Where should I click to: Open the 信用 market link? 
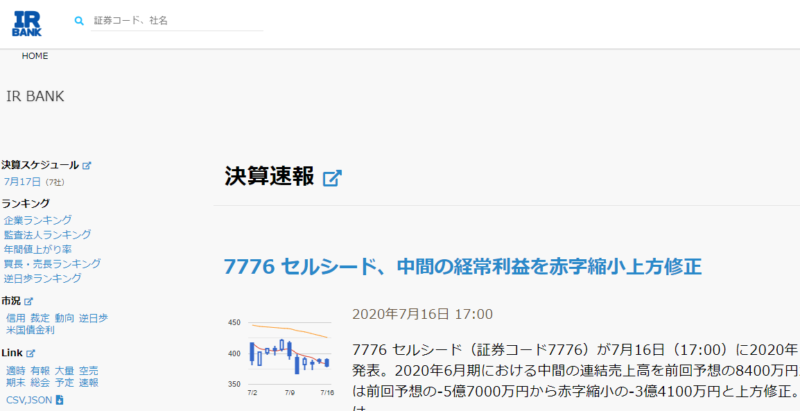pos(16,318)
